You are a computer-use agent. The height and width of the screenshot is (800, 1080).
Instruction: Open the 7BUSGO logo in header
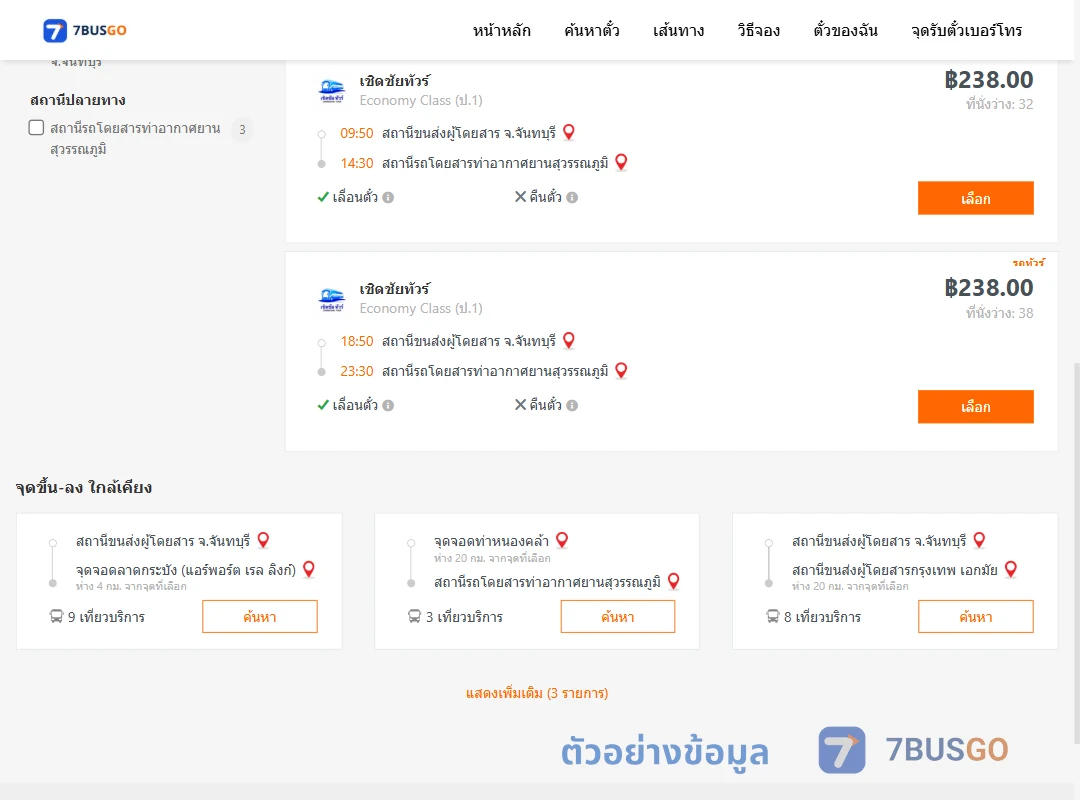(85, 30)
